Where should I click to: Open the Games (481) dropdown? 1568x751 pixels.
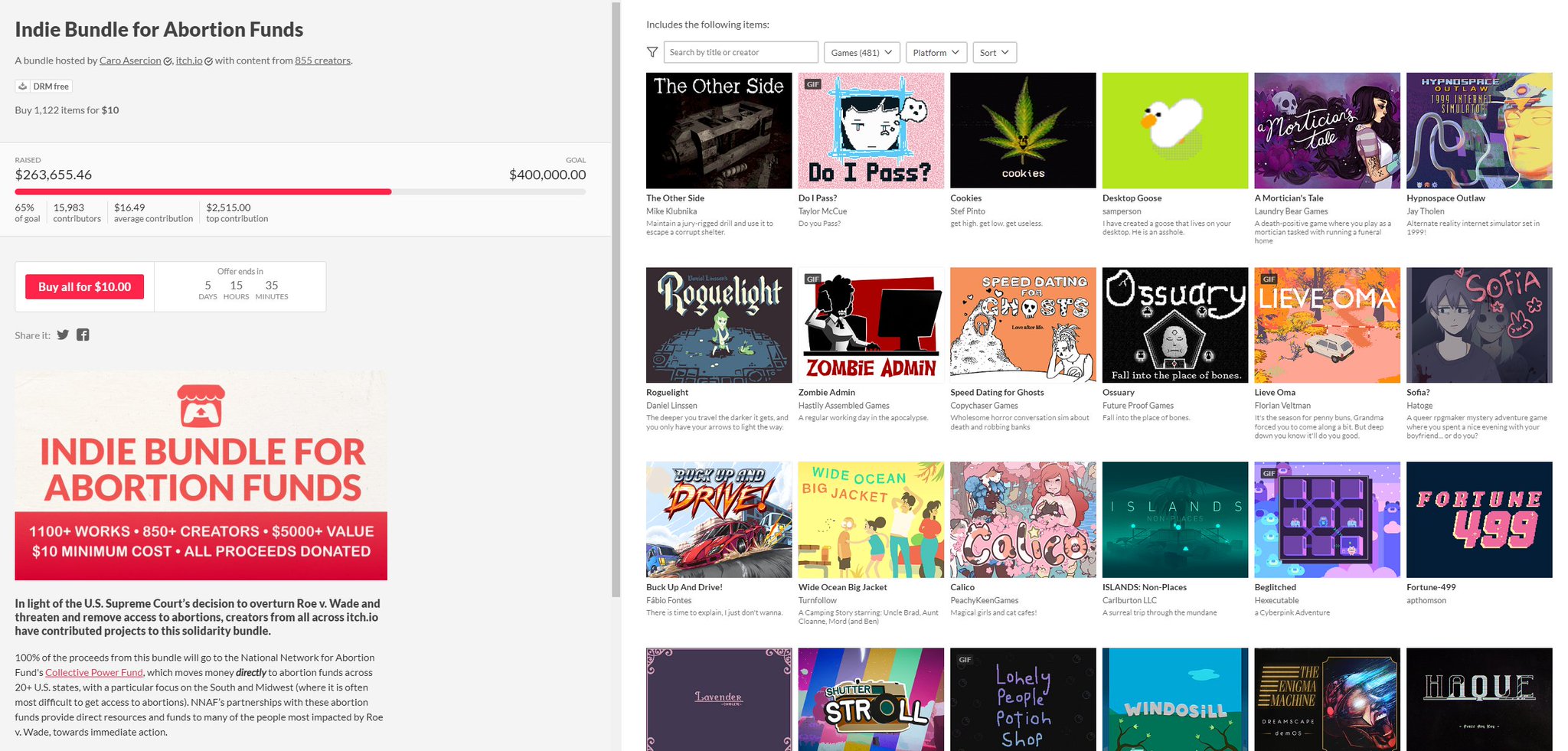(861, 52)
